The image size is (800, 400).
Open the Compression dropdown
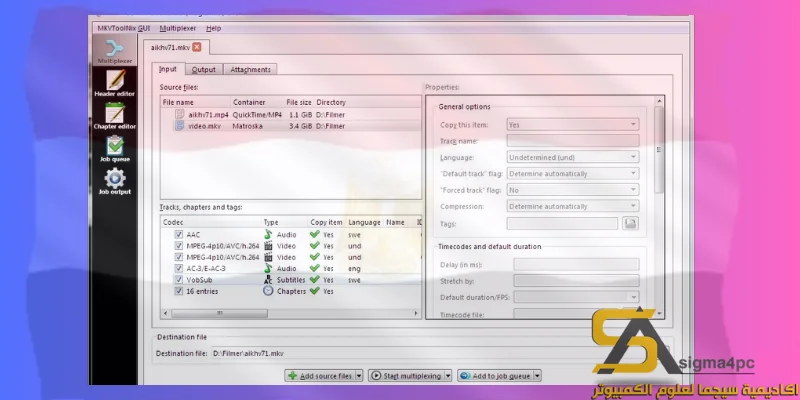pyautogui.click(x=572, y=207)
